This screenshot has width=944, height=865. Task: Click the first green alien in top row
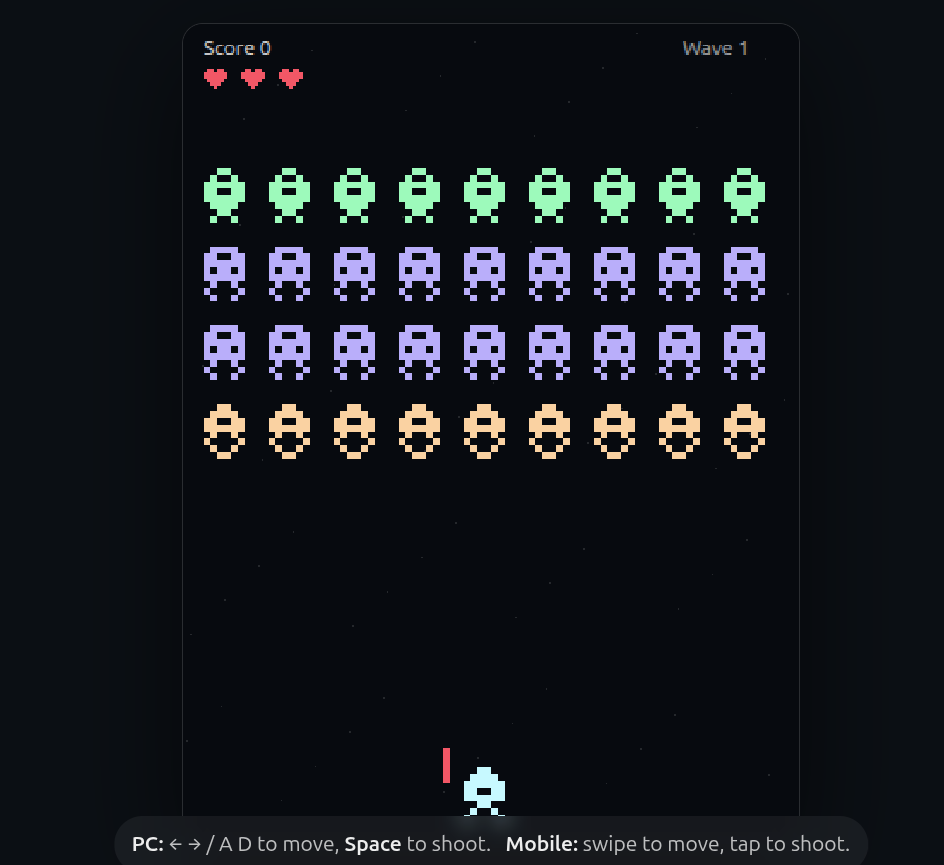[225, 196]
